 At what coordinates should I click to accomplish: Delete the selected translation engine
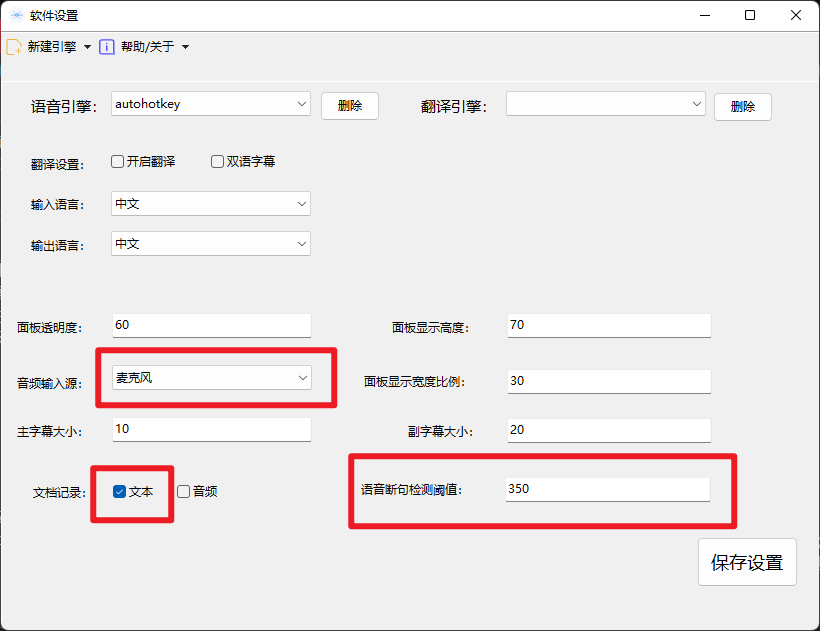(743, 107)
